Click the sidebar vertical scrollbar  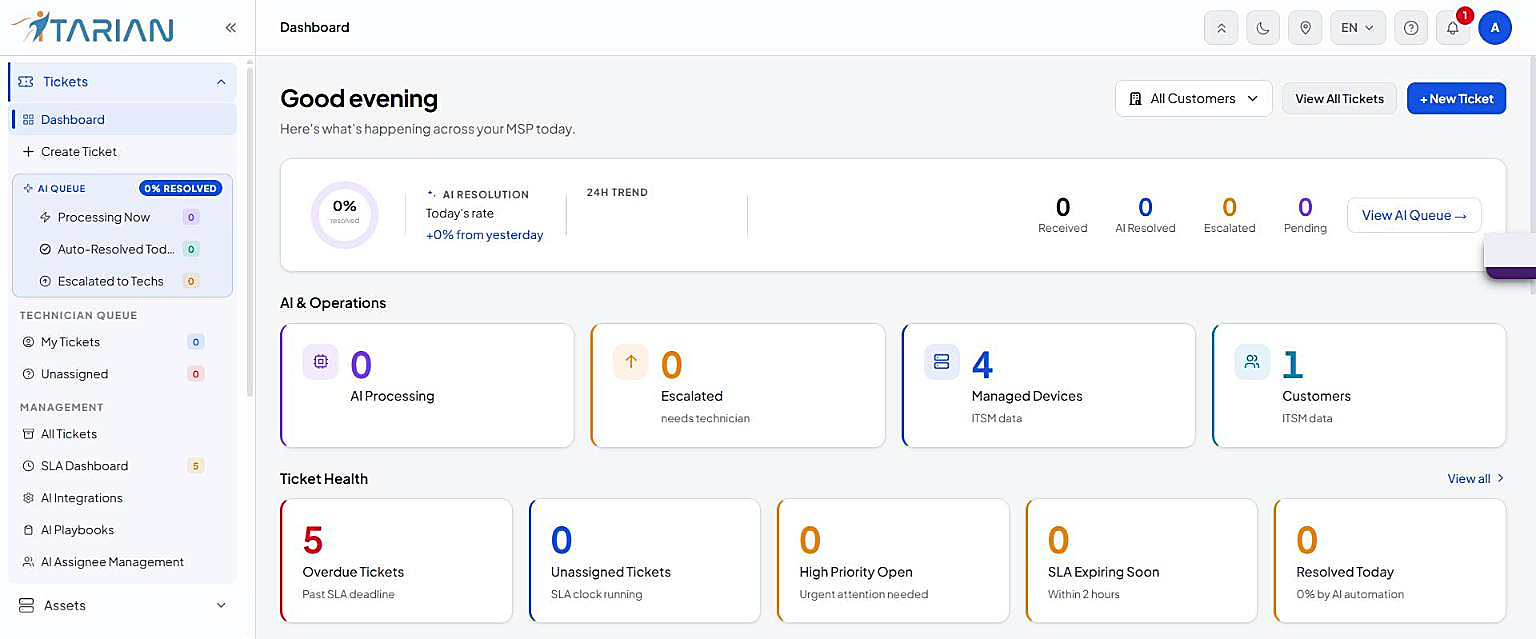pyautogui.click(x=250, y=230)
